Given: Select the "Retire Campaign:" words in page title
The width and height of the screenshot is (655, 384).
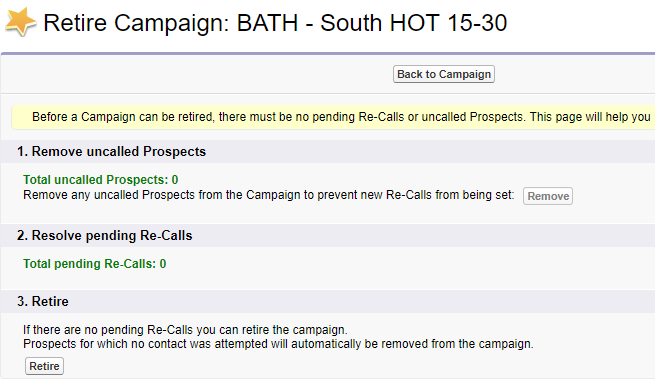Looking at the screenshot, I should [137, 23].
